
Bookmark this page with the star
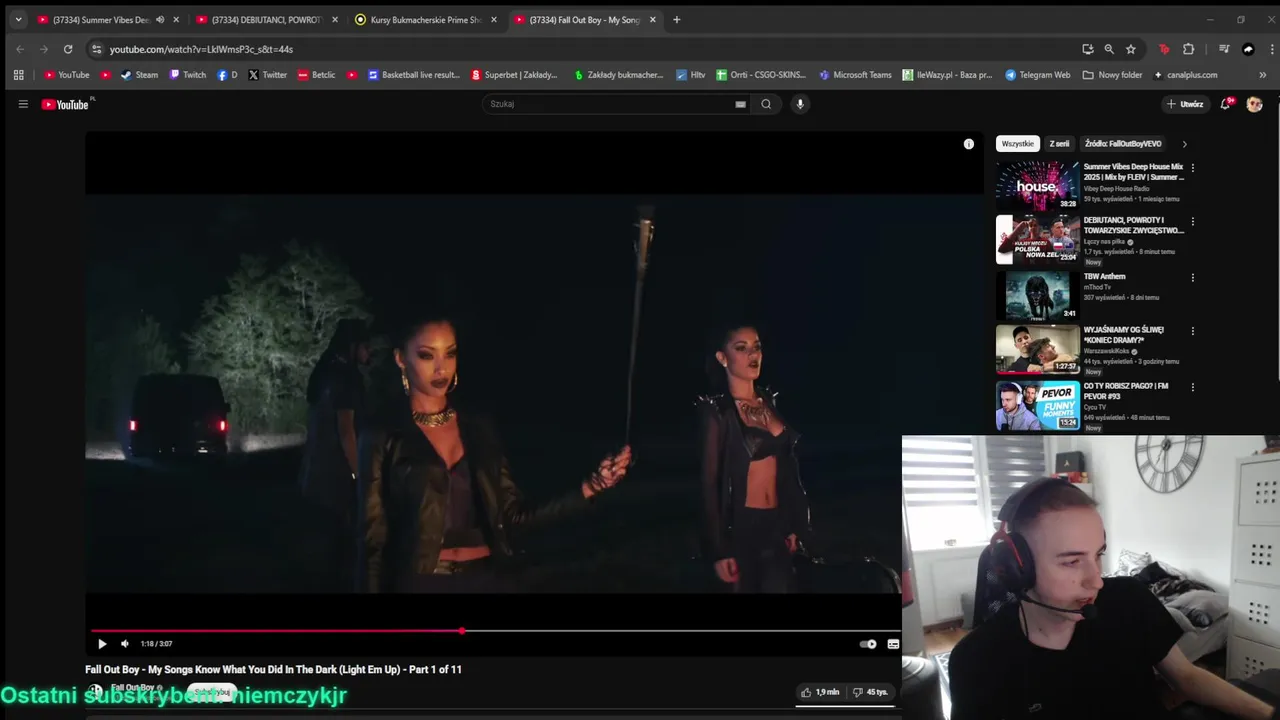(1131, 49)
